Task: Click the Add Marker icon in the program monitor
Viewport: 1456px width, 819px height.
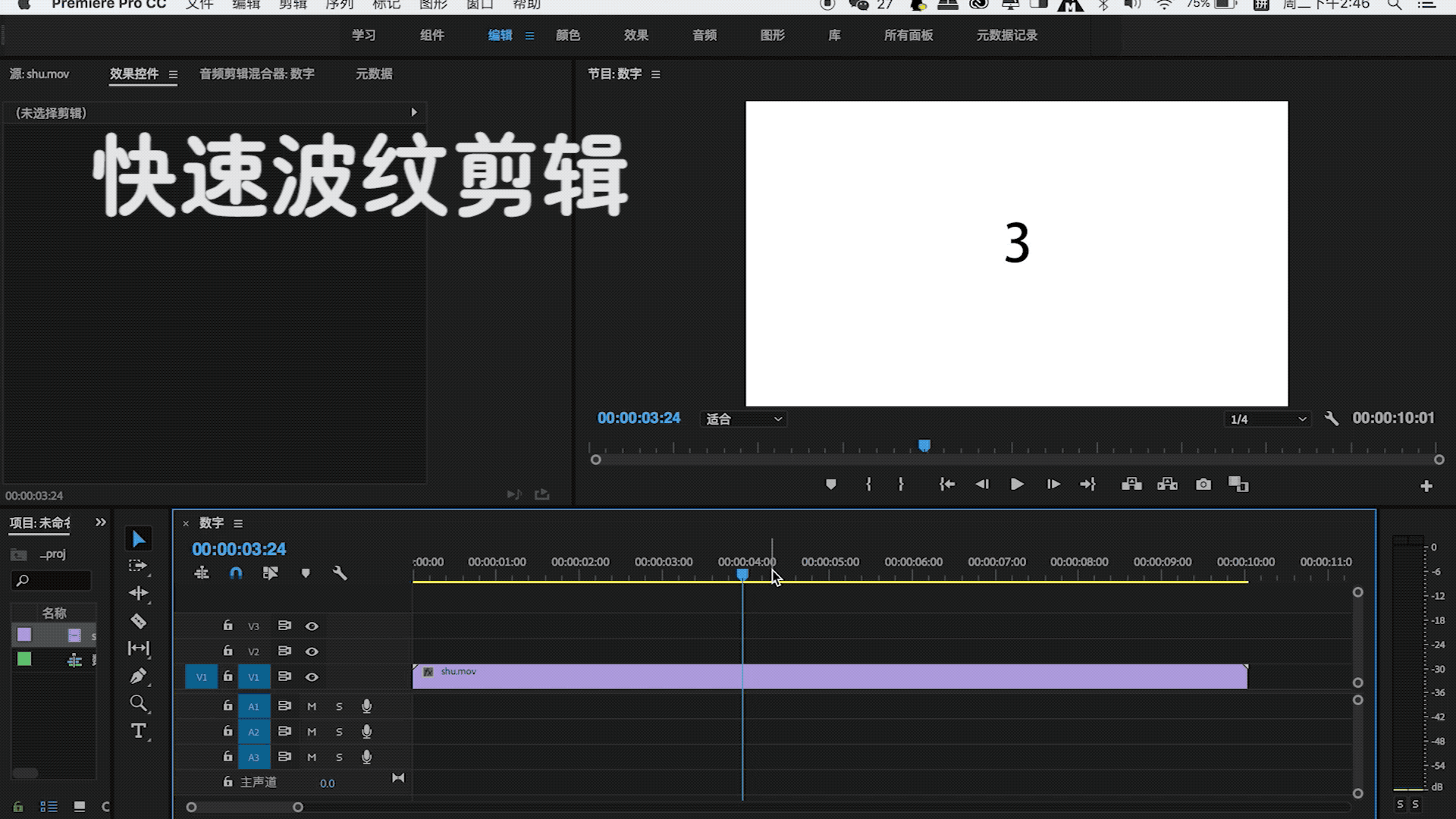Action: tap(830, 484)
